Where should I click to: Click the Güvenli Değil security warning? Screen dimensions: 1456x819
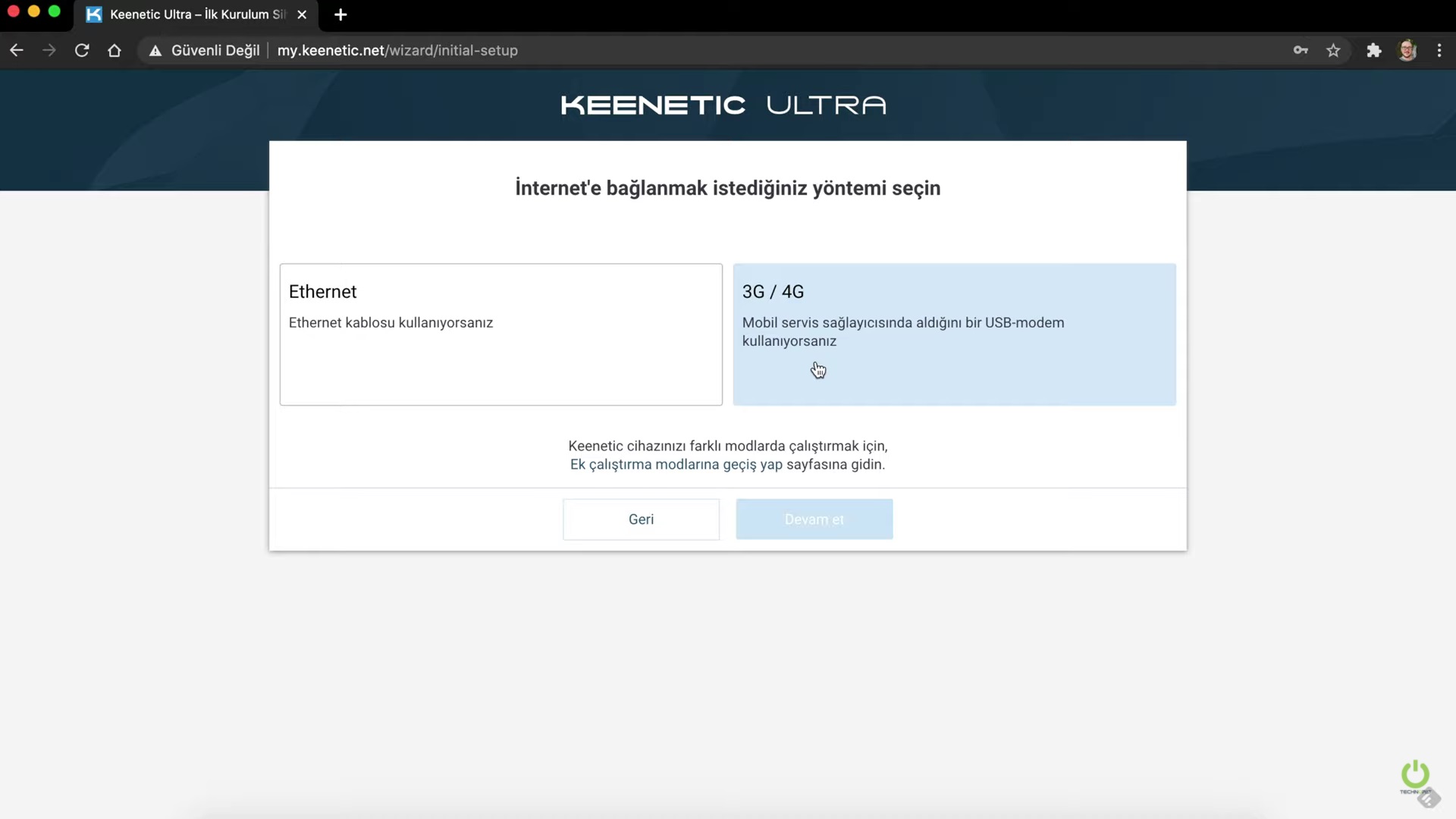pos(205,51)
